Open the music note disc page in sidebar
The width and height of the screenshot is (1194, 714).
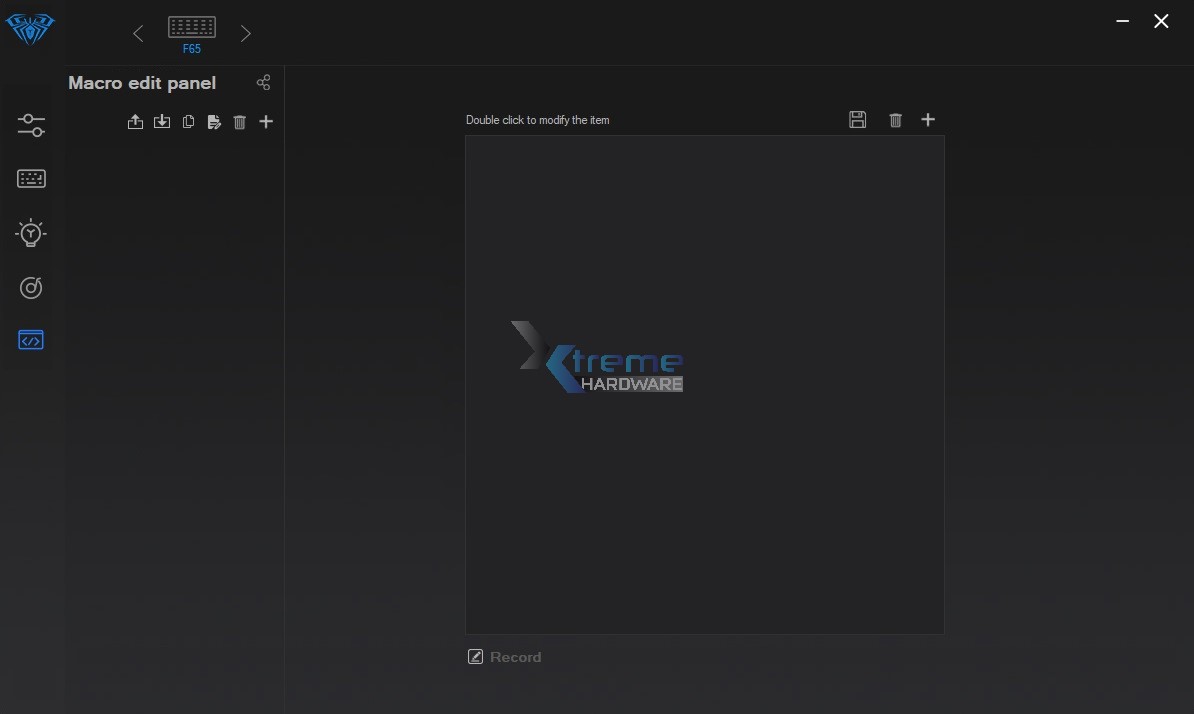coord(31,288)
